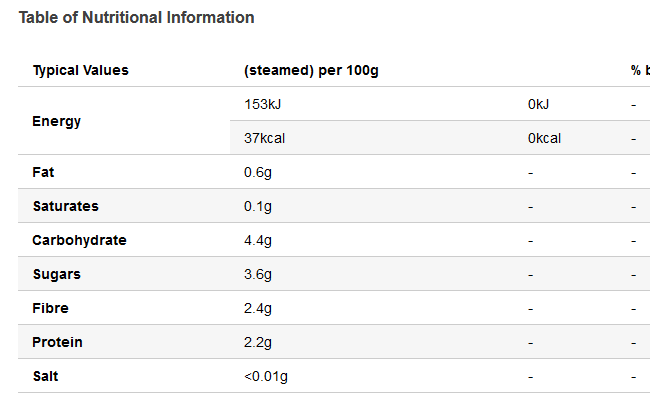Image resolution: width=650 pixels, height=415 pixels.
Task: Click the 37kcal energy value
Action: pyautogui.click(x=264, y=138)
